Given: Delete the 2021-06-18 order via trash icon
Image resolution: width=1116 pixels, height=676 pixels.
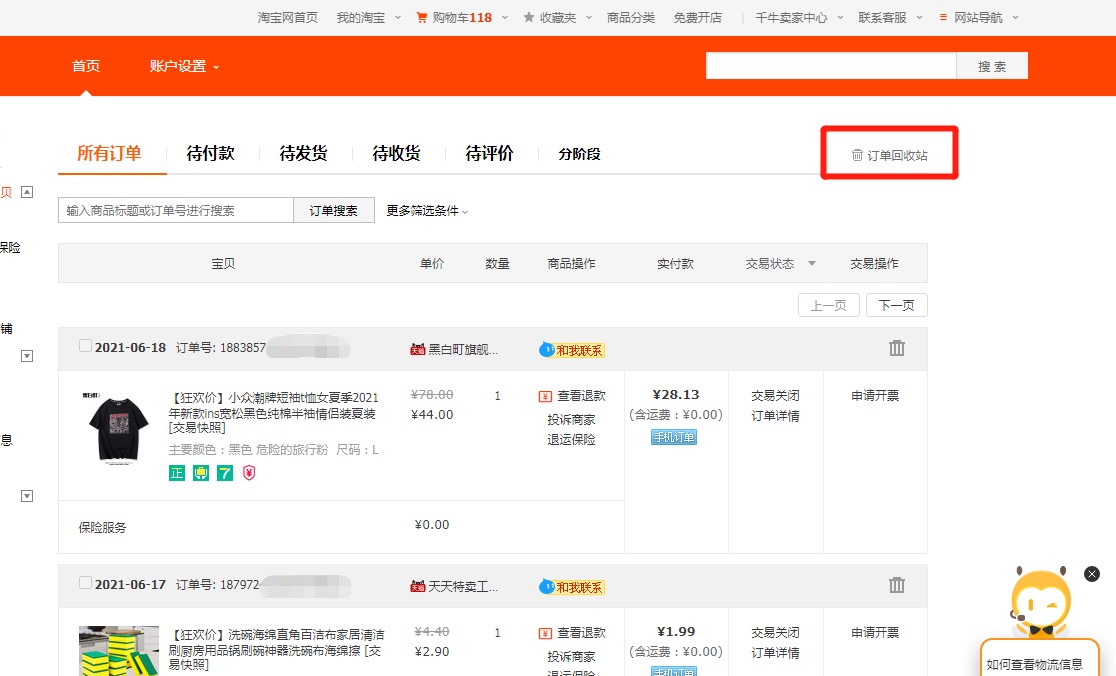Looking at the screenshot, I should click(x=897, y=348).
